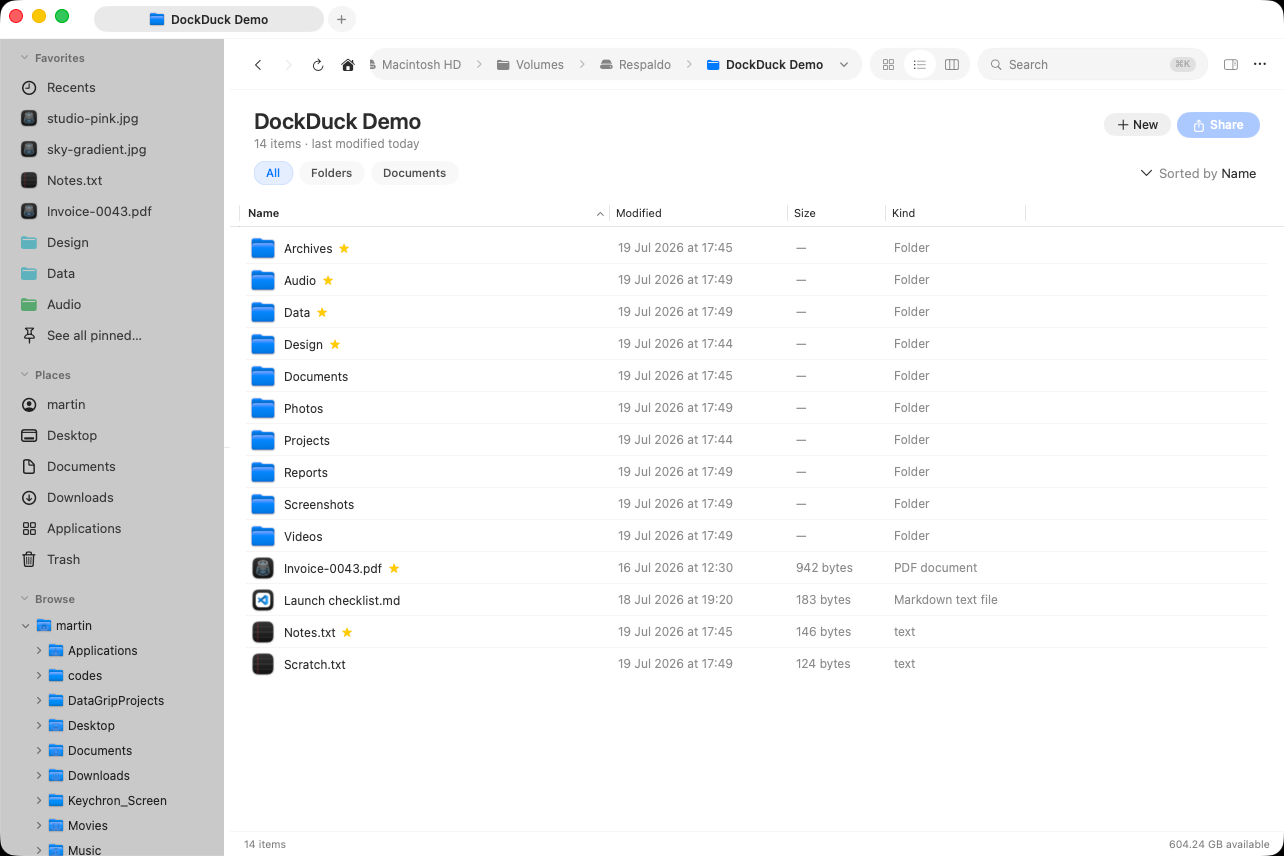Collapse the martin tree node
This screenshot has height=856, width=1284.
pyautogui.click(x=25, y=626)
